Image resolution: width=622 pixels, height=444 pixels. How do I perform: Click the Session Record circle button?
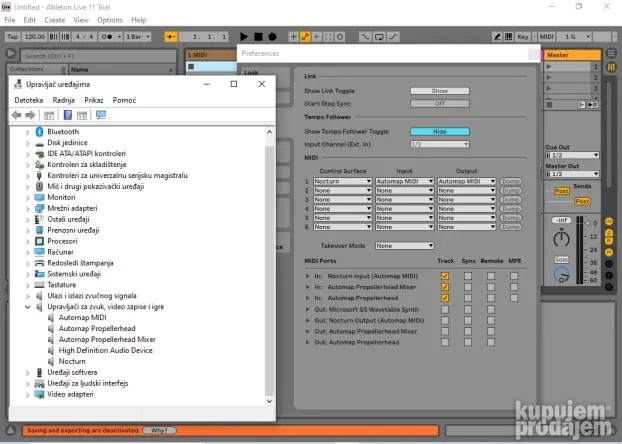pos(340,37)
